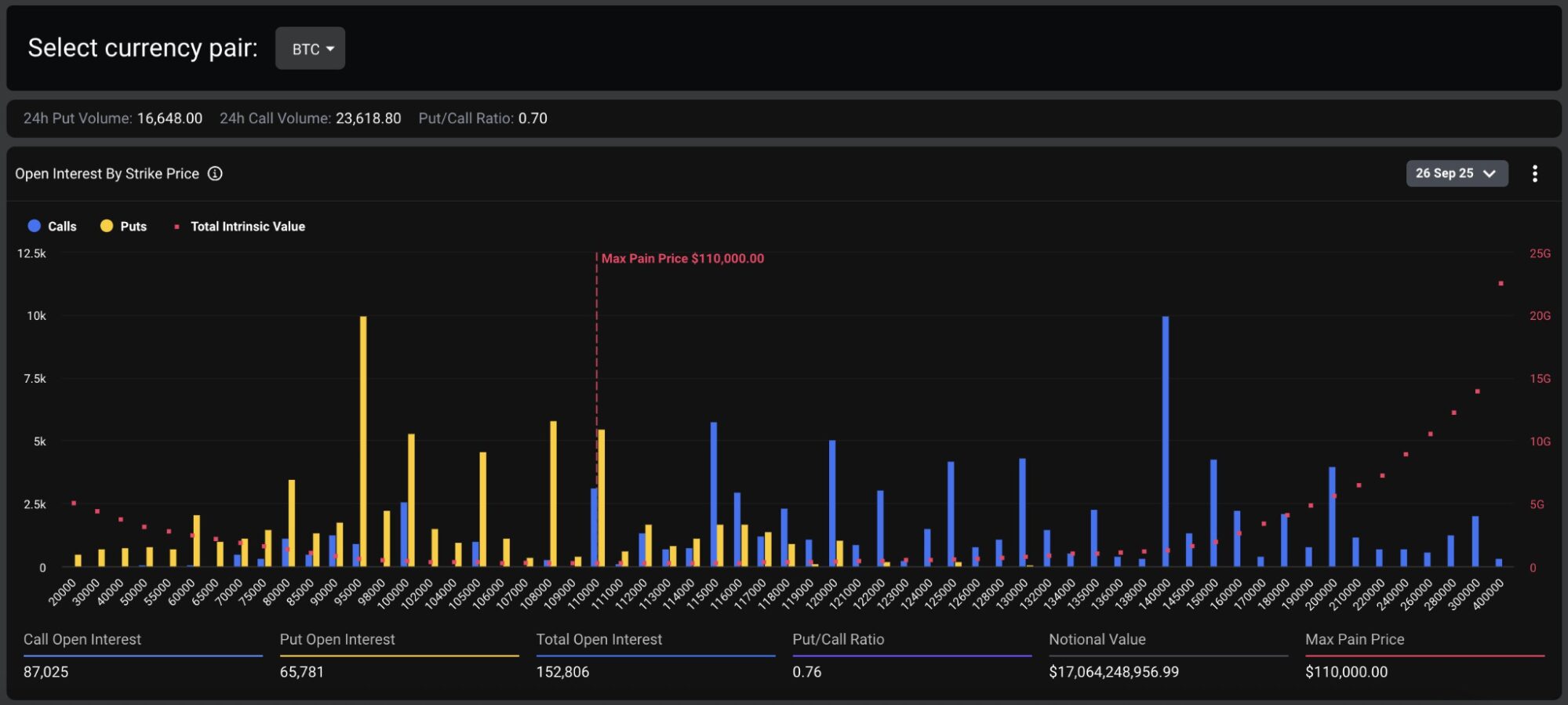This screenshot has height=705, width=1568.
Task: Open the info icon beside Open Interest title
Action: coord(215,173)
